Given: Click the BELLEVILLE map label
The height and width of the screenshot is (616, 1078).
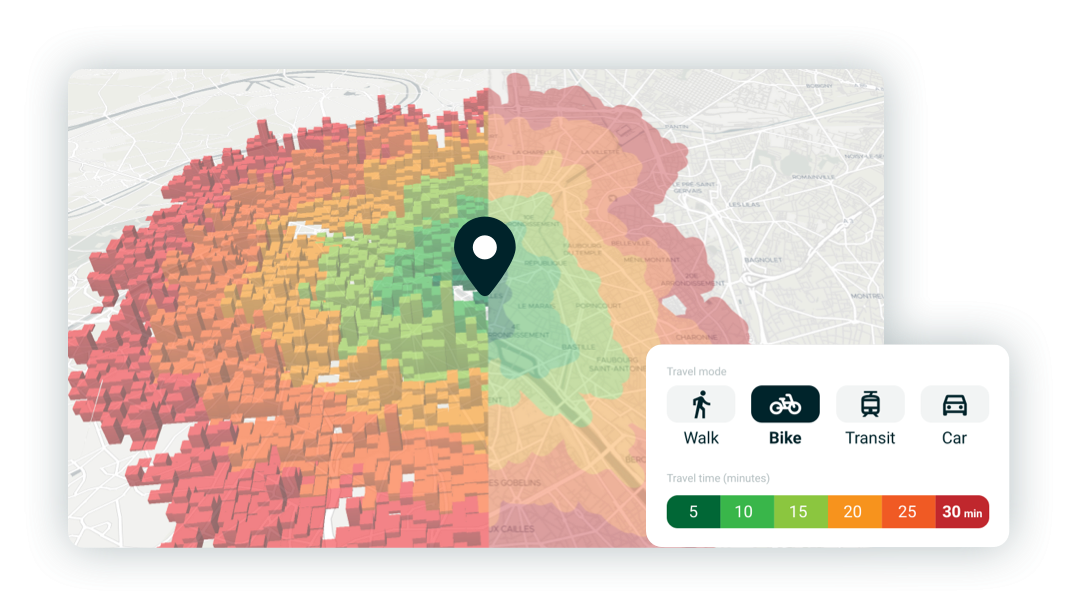Looking at the screenshot, I should (x=630, y=243).
